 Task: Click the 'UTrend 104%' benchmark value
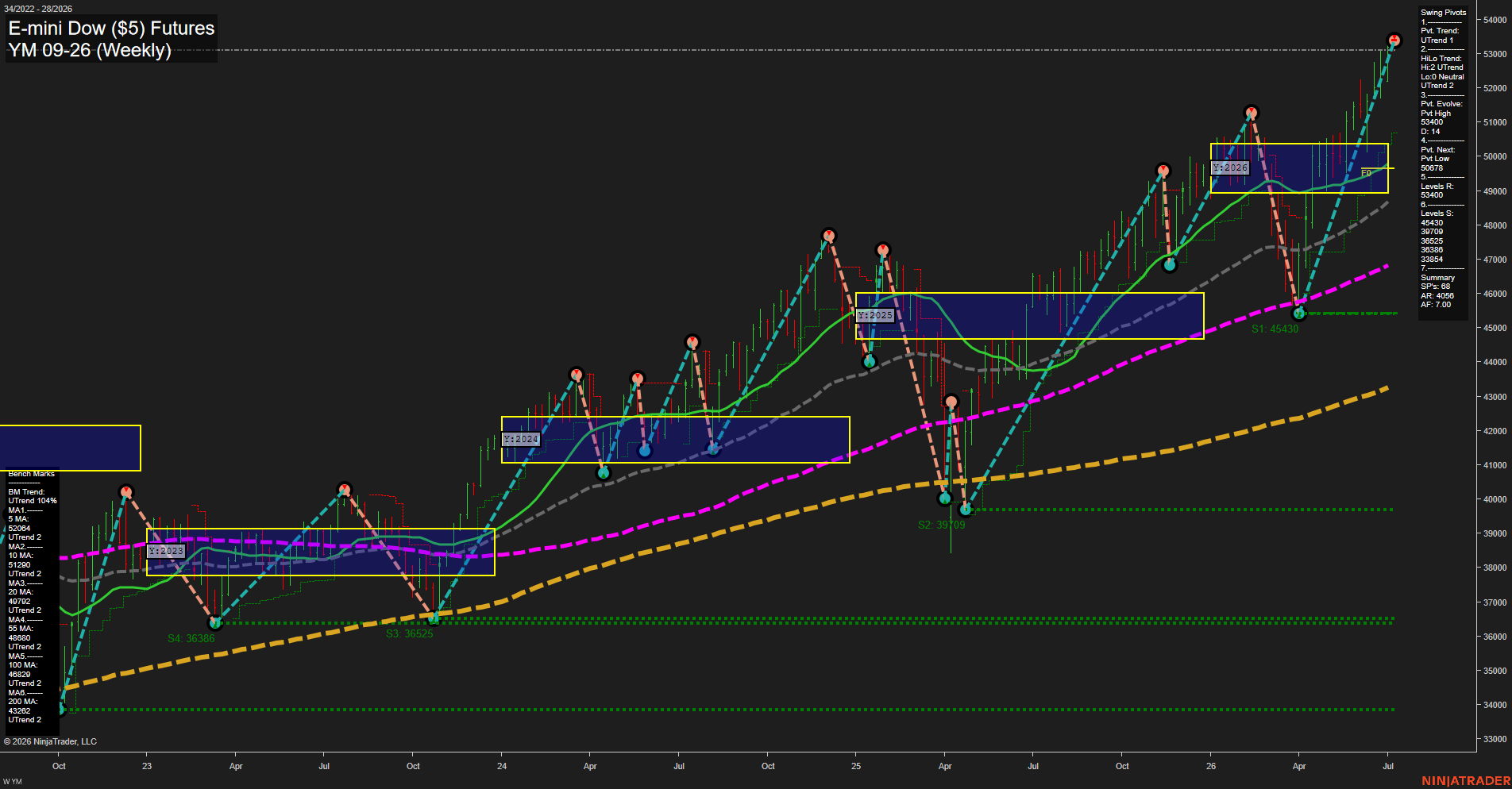[33, 501]
